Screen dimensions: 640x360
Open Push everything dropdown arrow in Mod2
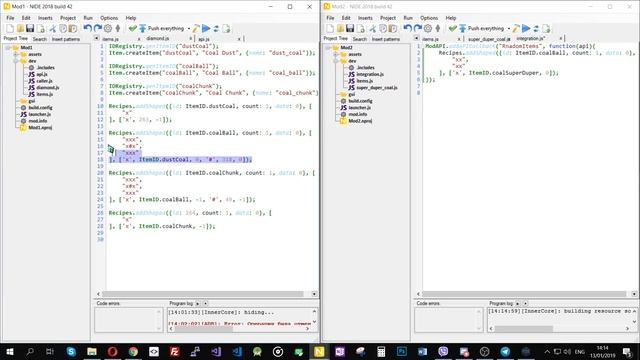tap(509, 29)
